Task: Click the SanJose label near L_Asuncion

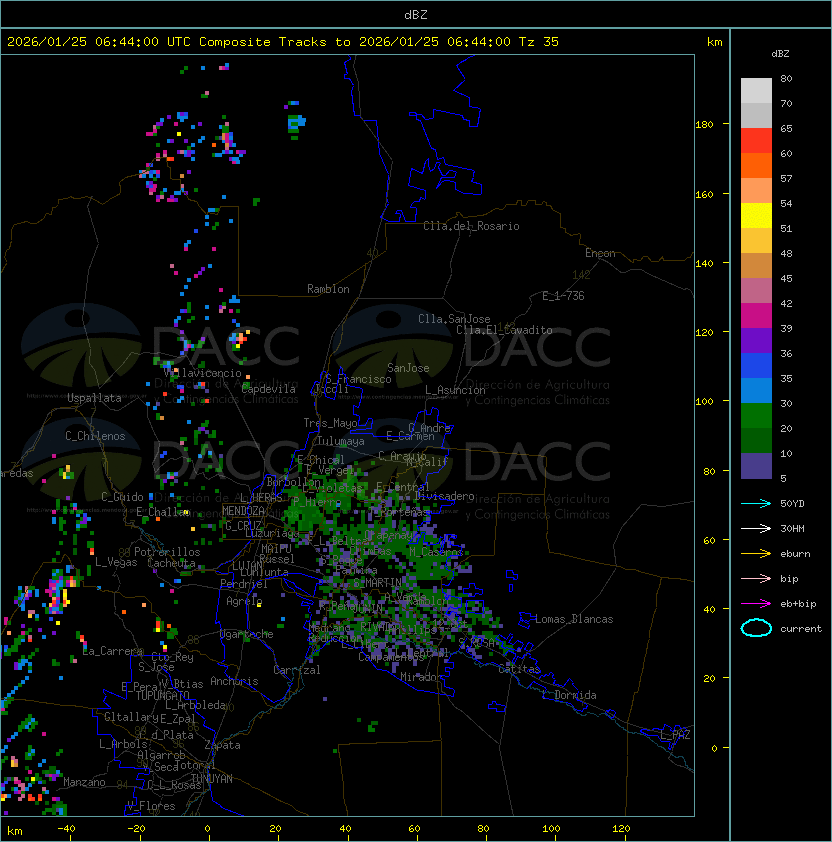Action: click(408, 368)
